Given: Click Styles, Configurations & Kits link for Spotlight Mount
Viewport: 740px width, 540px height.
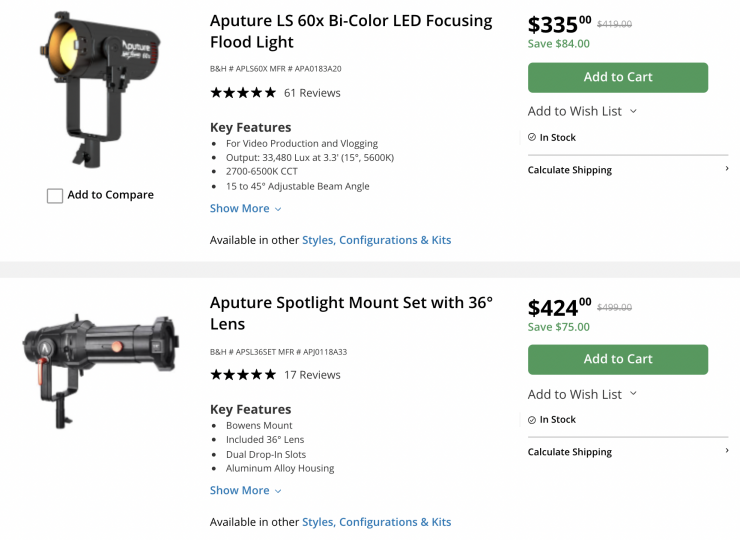Looking at the screenshot, I should [376, 522].
